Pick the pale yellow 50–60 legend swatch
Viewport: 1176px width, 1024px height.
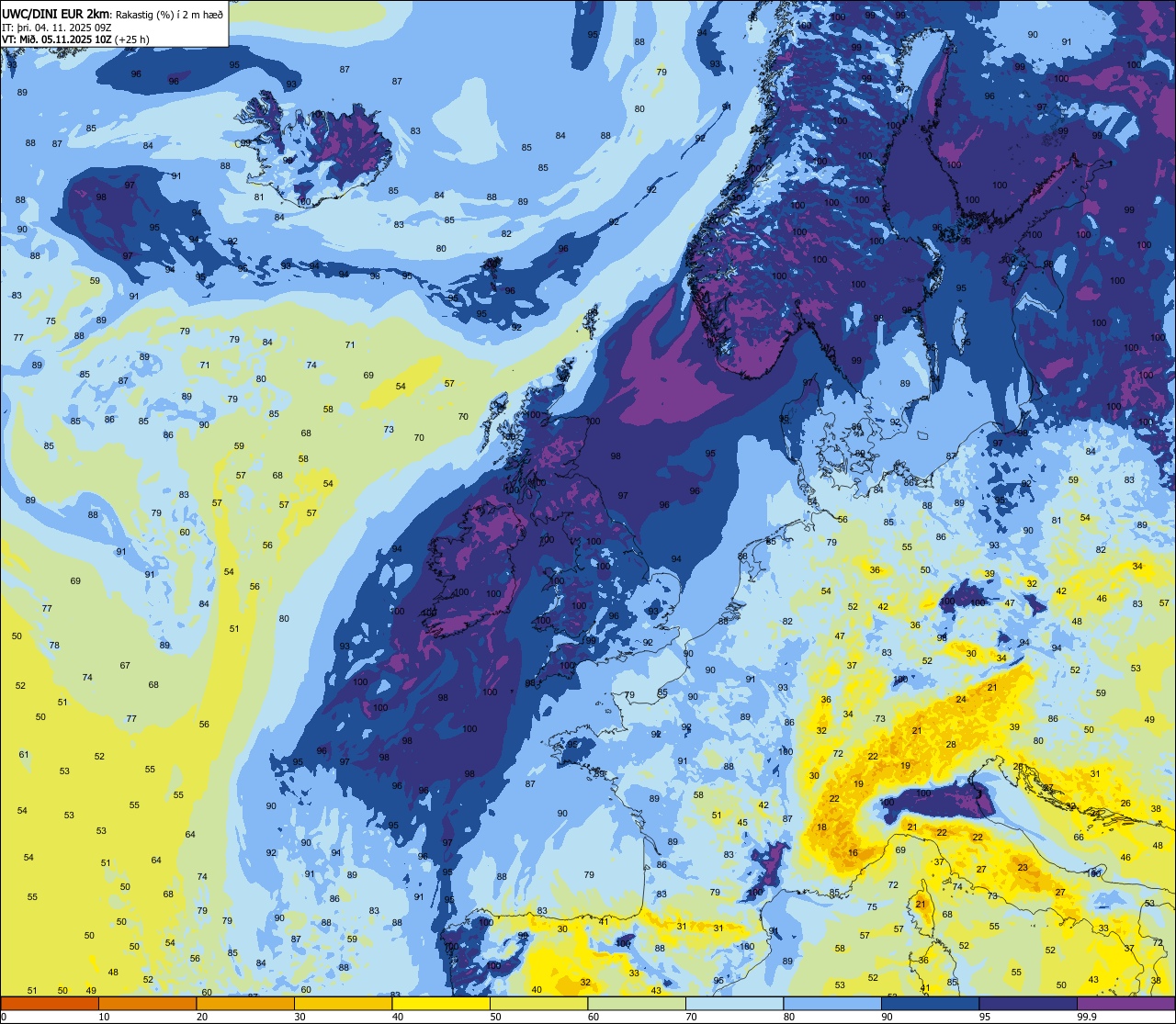[538, 1003]
